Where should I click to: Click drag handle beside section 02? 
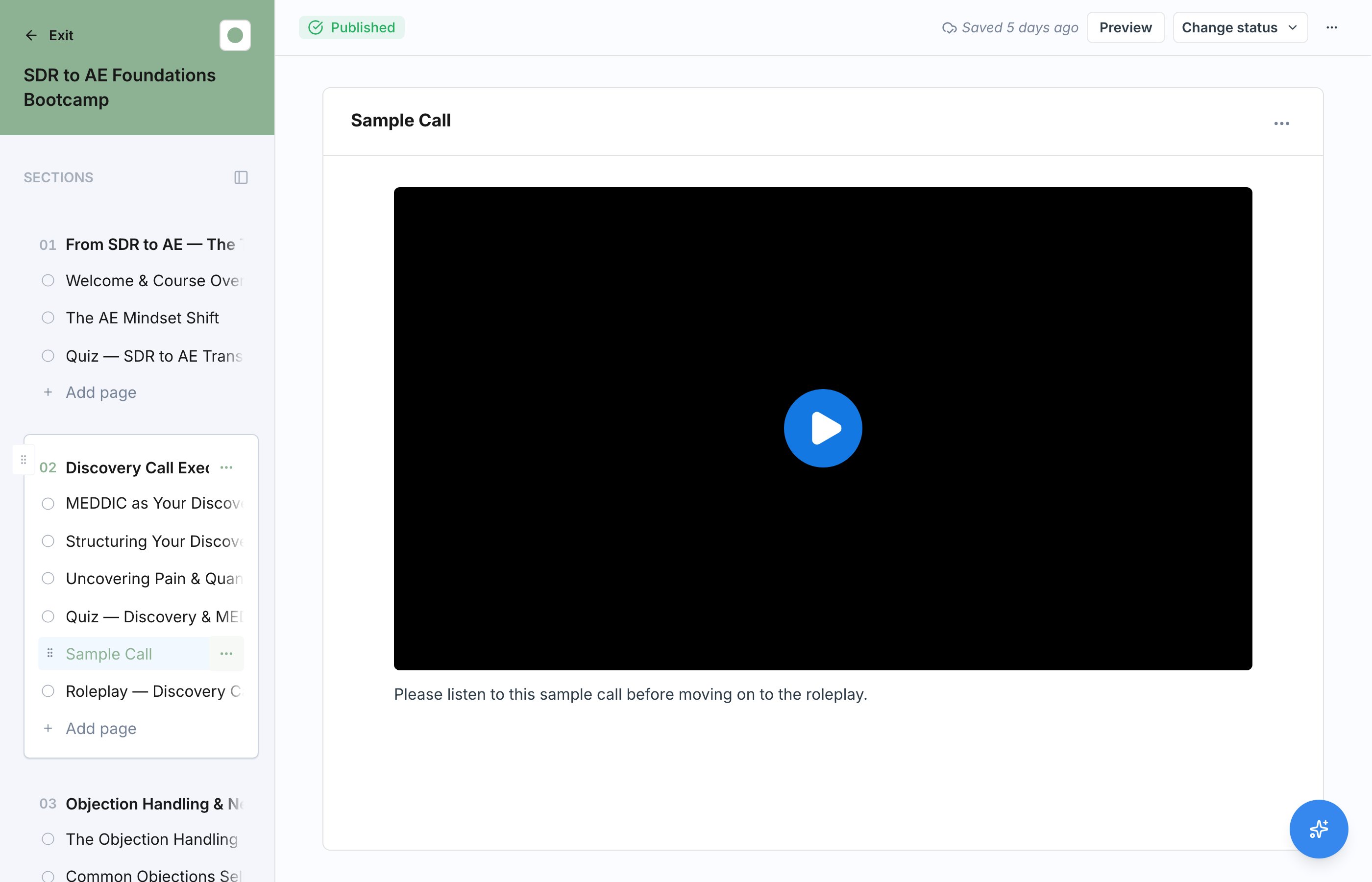[x=24, y=459]
